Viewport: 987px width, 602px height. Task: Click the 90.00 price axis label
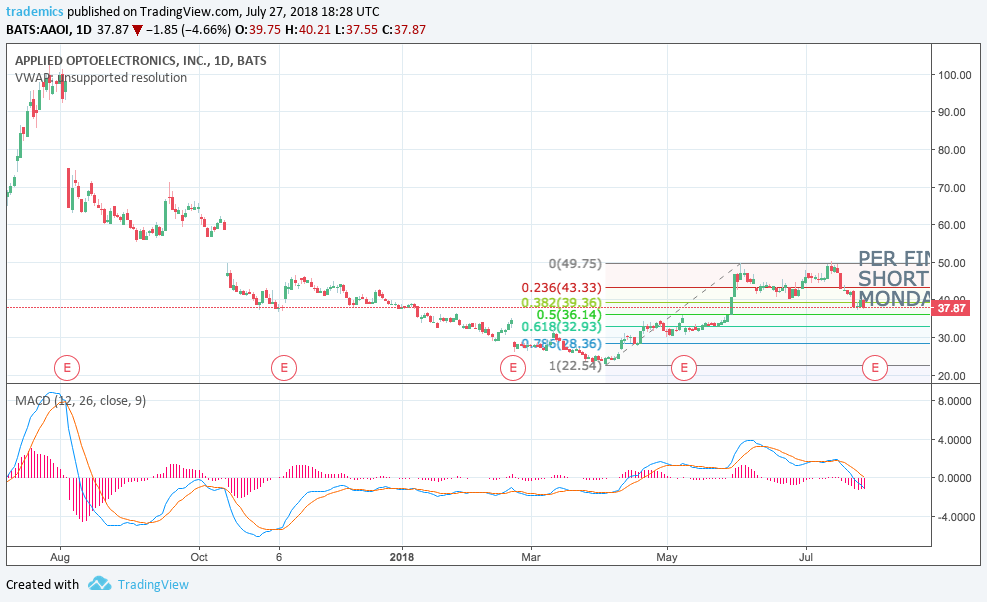951,112
